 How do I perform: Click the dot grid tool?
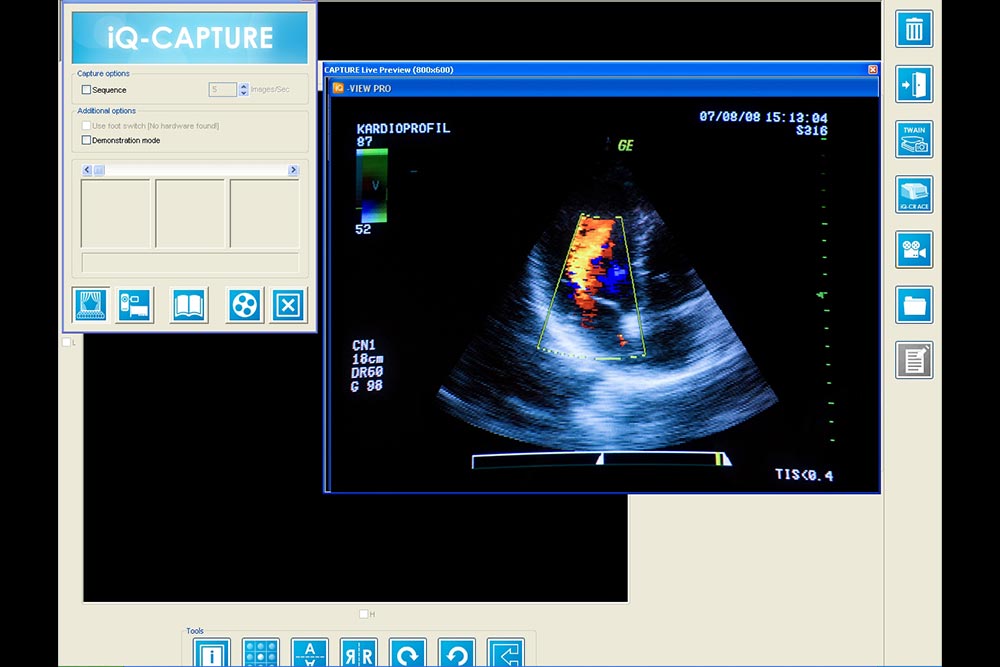[x=261, y=652]
